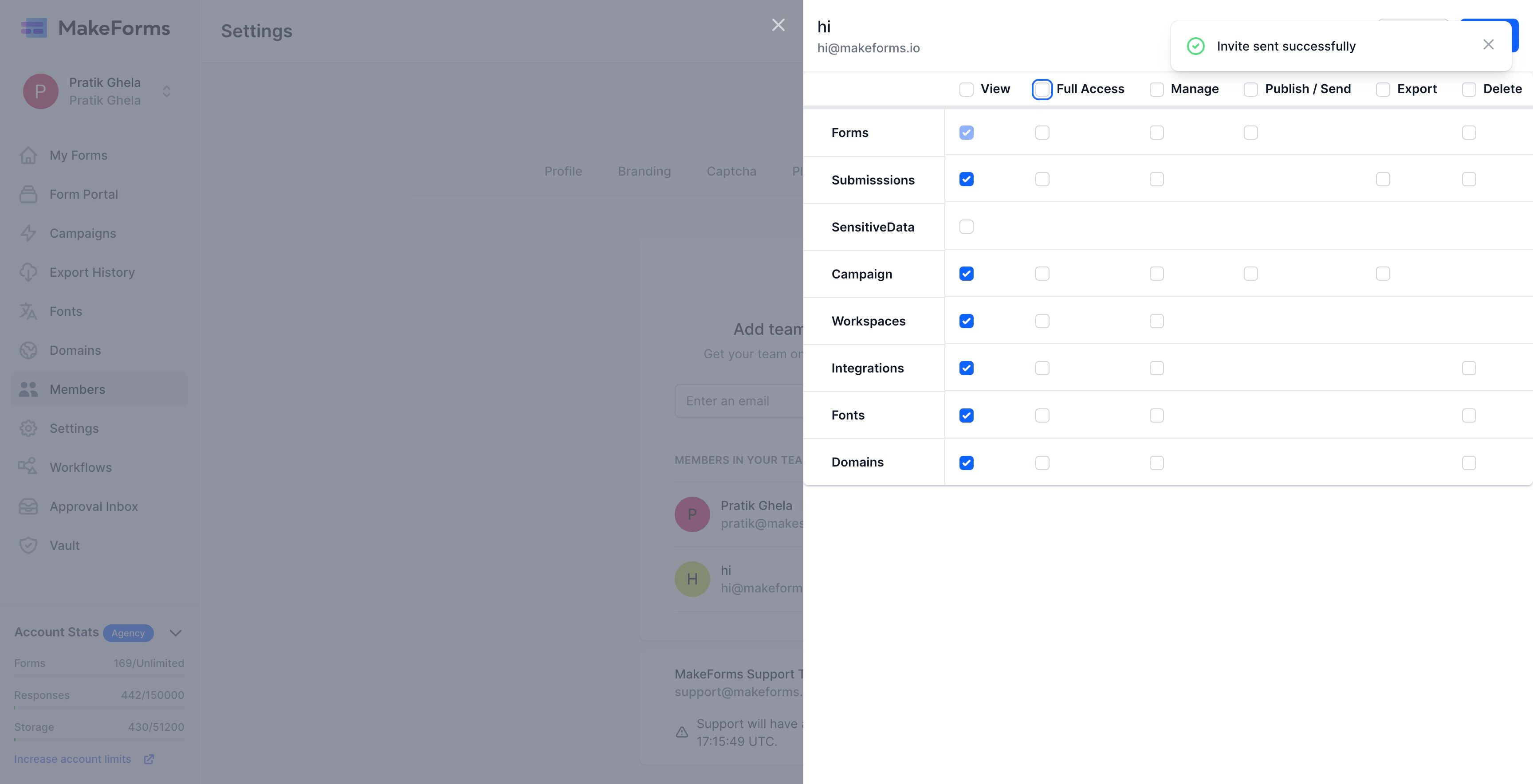Enable Export for Campaign row
The image size is (1533, 784).
[x=1383, y=274]
